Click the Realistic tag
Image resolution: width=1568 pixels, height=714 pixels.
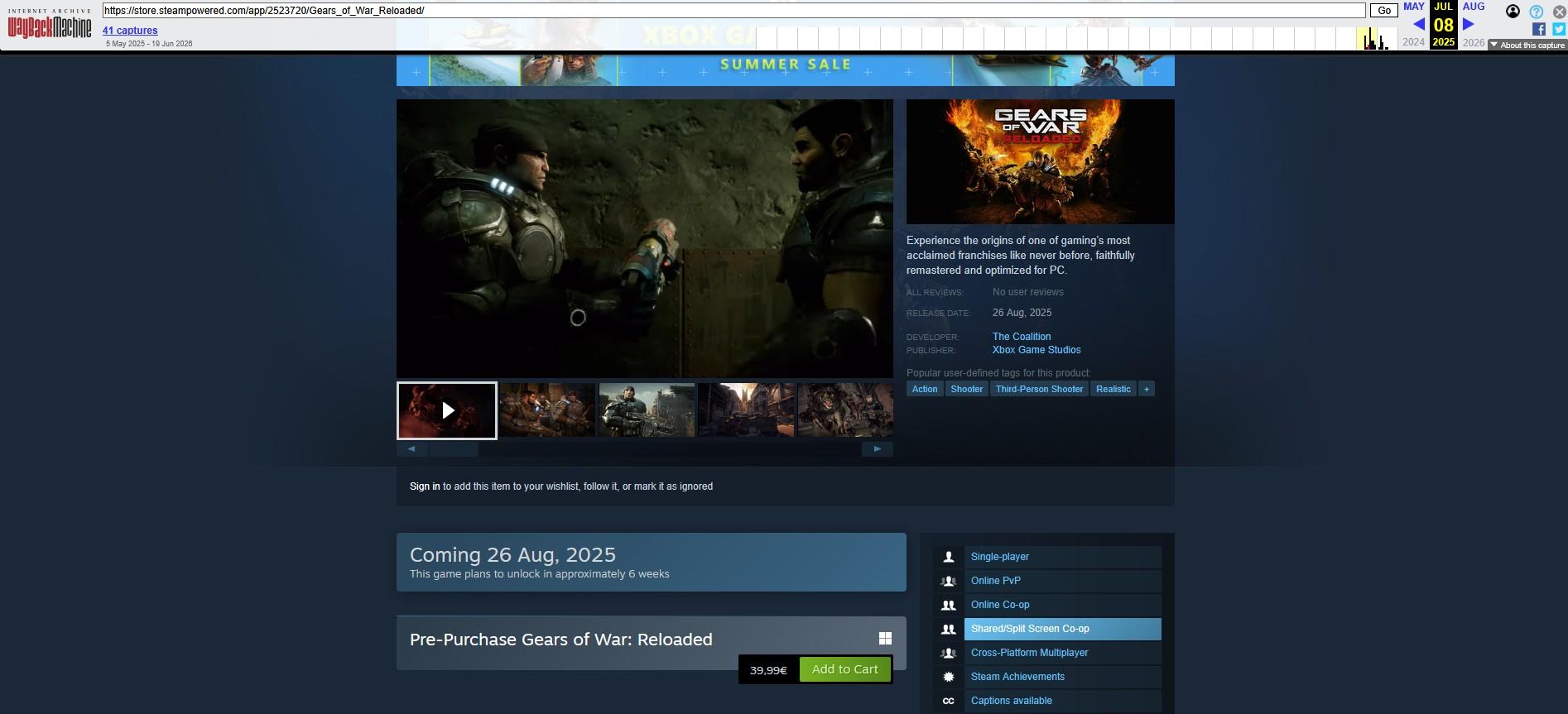coord(1113,389)
